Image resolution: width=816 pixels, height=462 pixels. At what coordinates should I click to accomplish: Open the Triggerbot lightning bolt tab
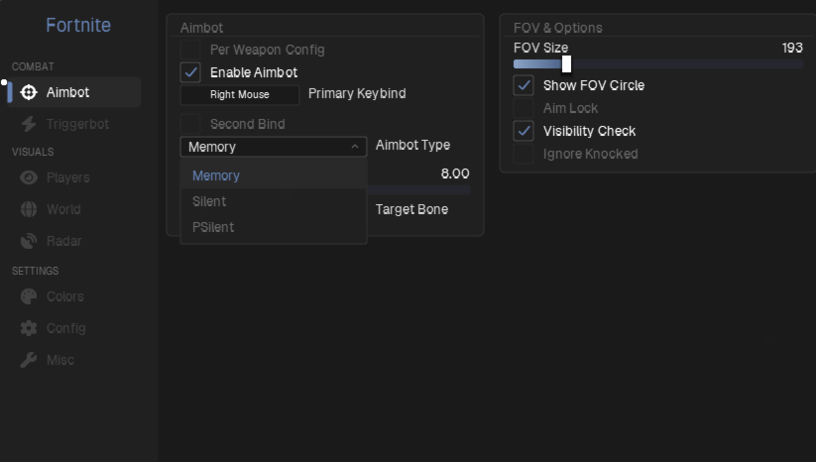point(74,124)
